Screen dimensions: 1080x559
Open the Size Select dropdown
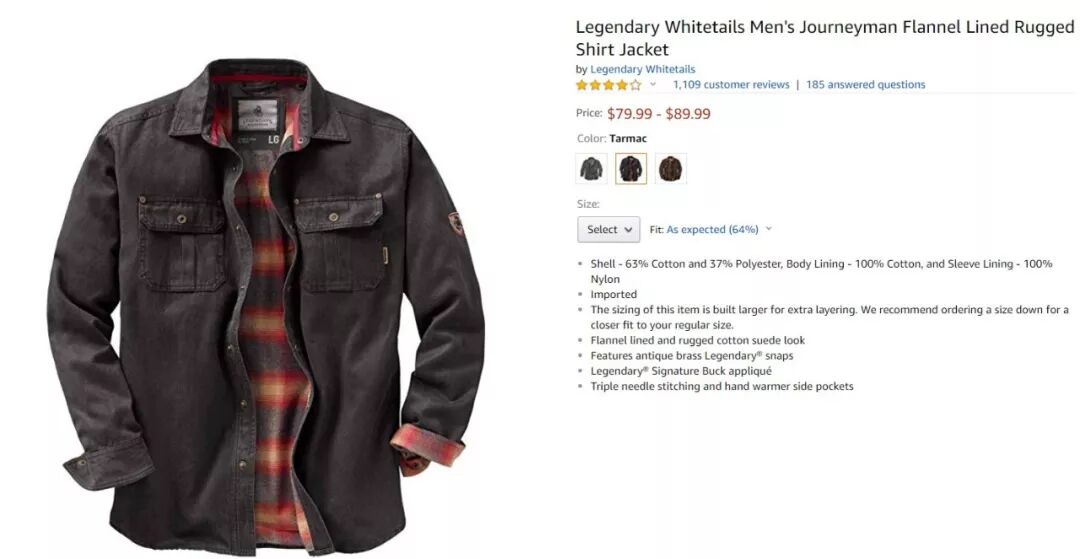point(608,230)
